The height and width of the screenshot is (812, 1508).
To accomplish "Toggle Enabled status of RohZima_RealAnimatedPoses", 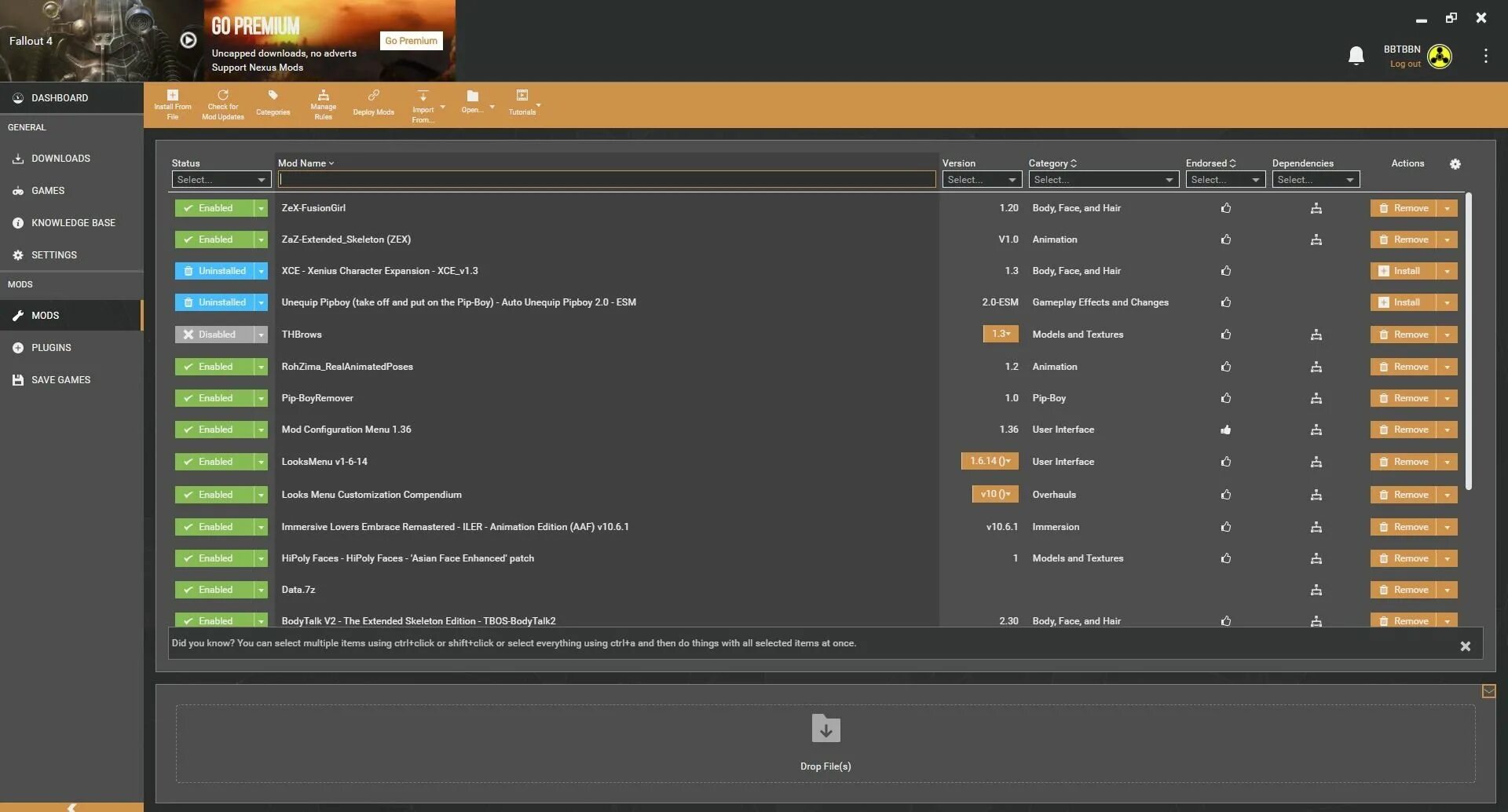I will 214,367.
